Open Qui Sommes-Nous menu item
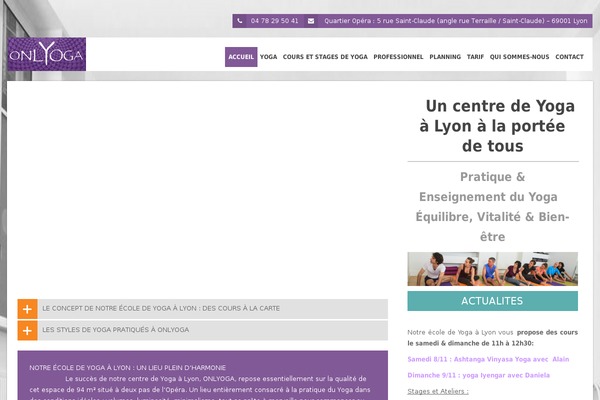Image resolution: width=600 pixels, height=400 pixels. coord(519,57)
